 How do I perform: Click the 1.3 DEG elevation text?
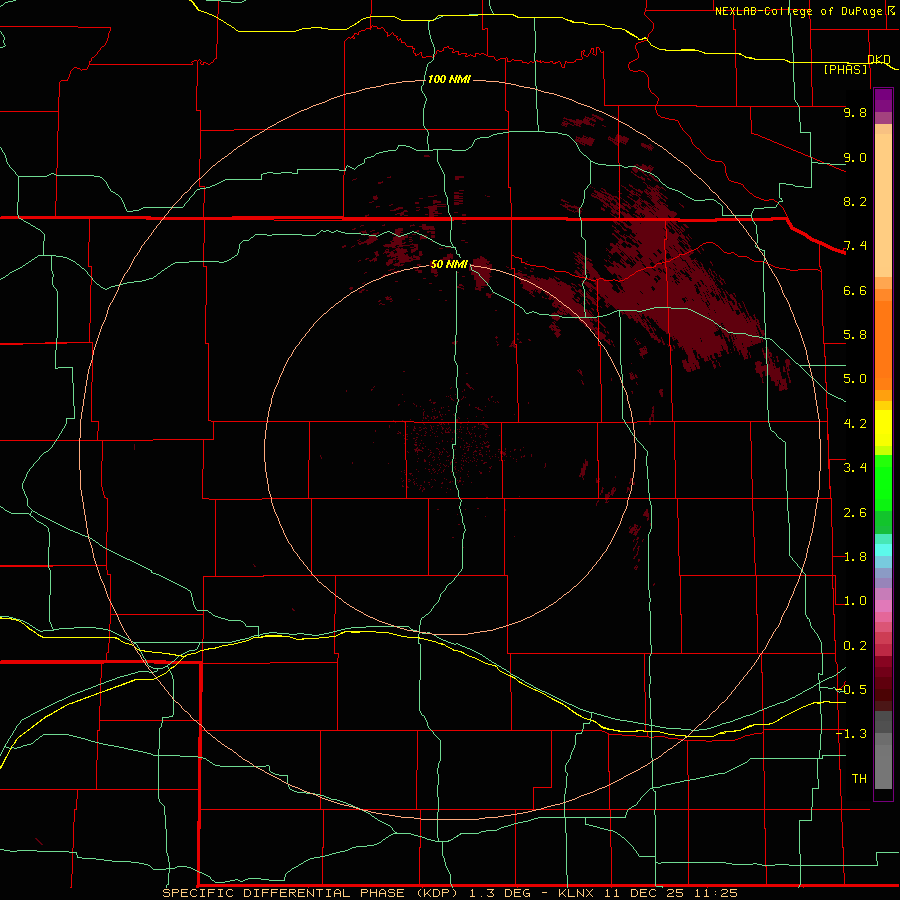click(x=498, y=893)
